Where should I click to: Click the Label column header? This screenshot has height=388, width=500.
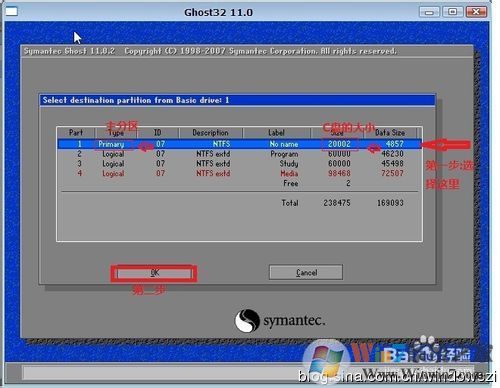click(x=277, y=133)
